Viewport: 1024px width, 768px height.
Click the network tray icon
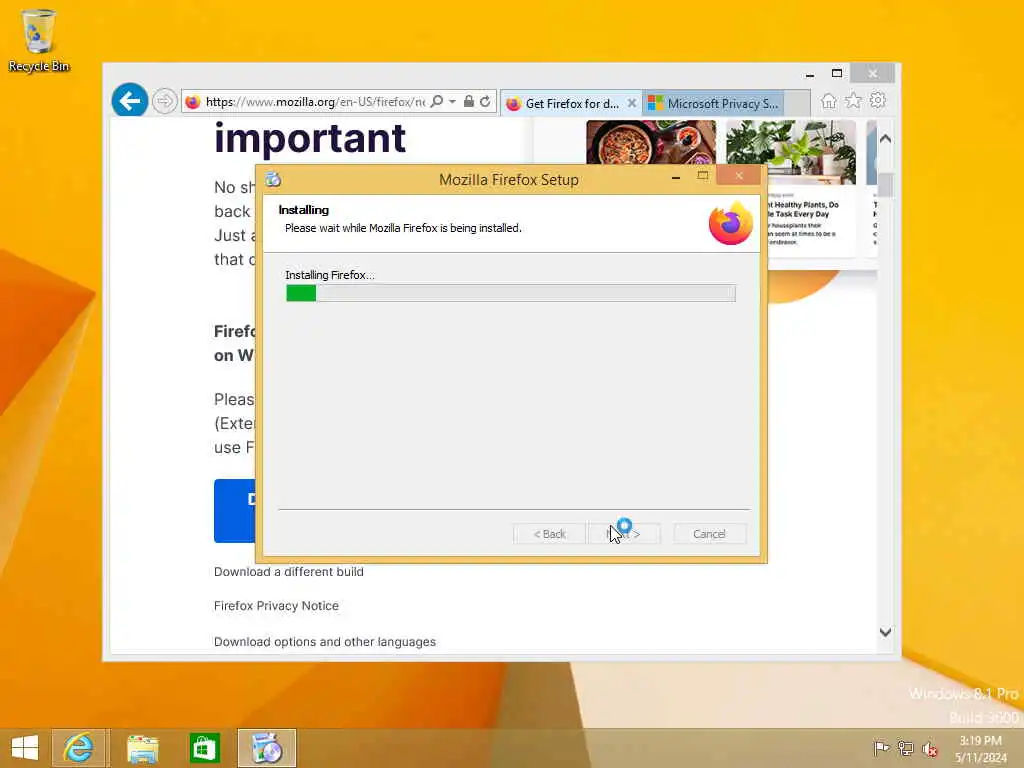click(905, 748)
